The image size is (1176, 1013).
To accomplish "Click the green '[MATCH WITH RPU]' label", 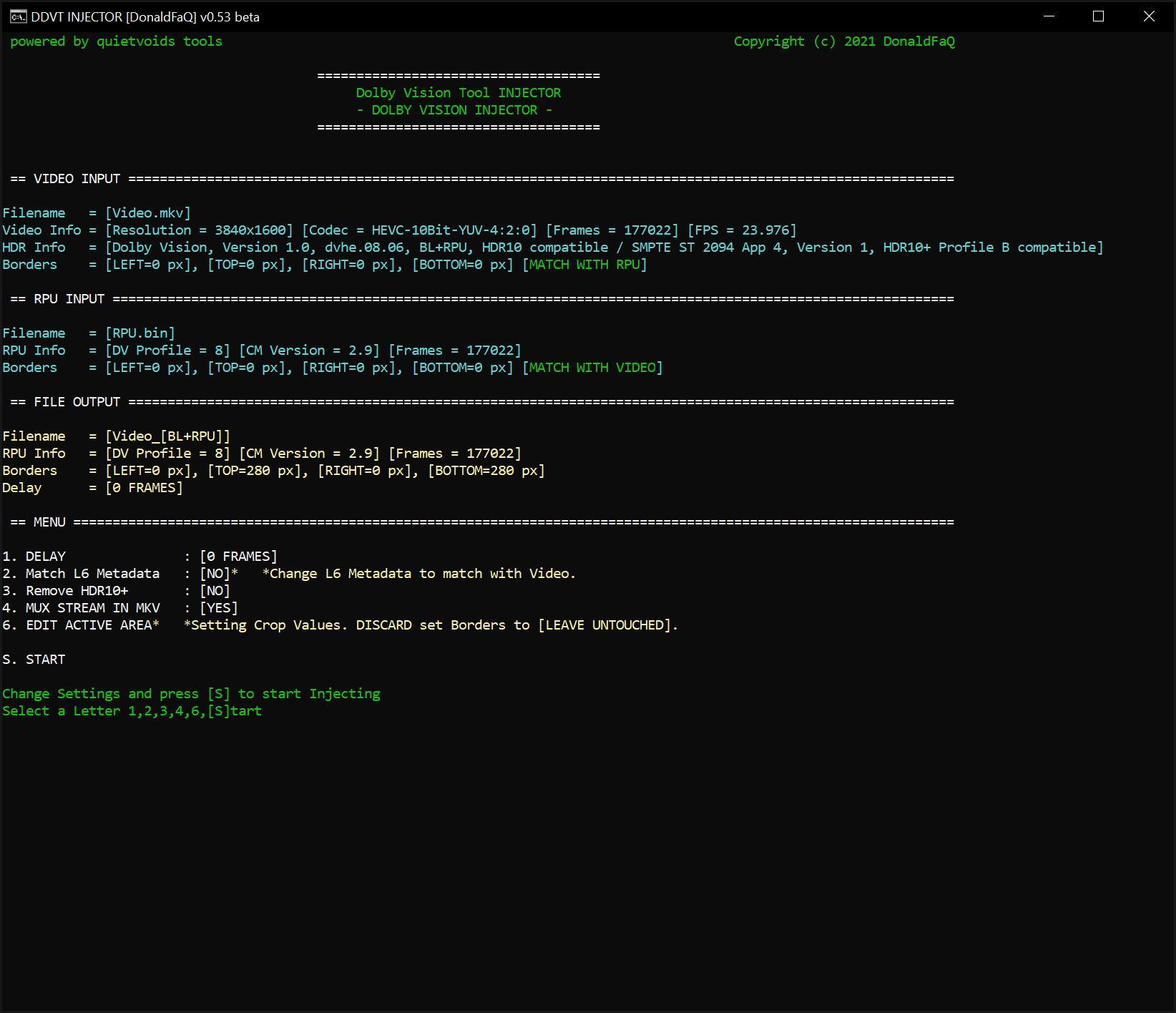I will 584,265.
